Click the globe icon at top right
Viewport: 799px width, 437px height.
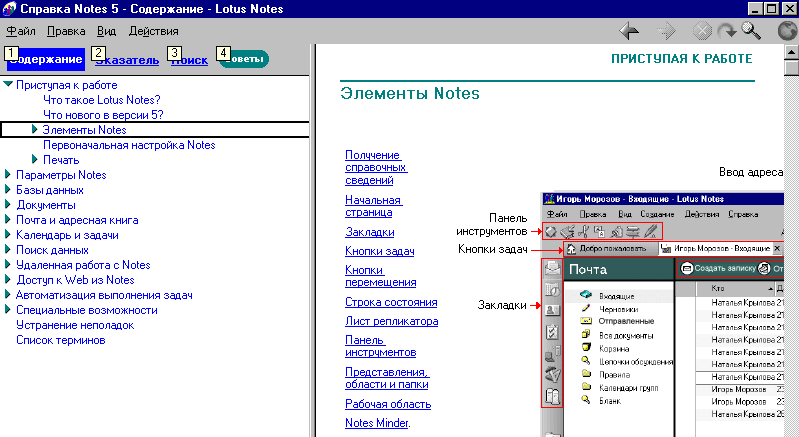point(788,31)
